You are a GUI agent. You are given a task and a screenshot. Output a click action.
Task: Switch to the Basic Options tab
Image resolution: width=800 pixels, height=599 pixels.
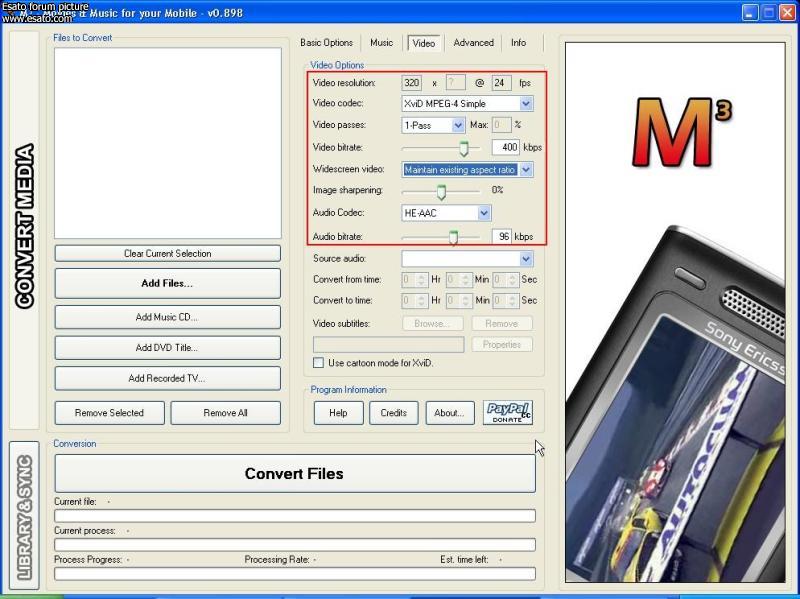(x=327, y=43)
